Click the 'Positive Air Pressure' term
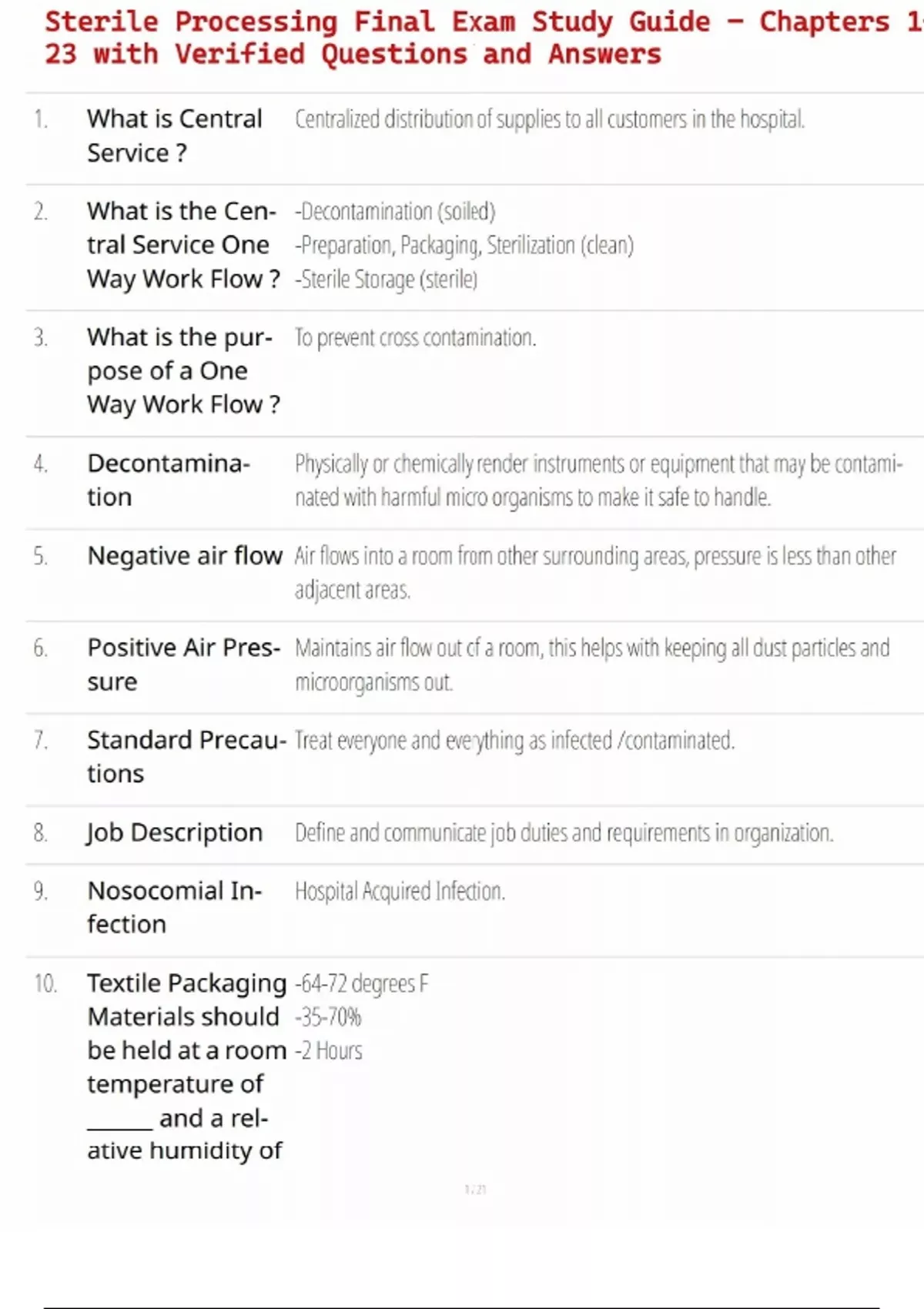This screenshot has height=1309, width=924. tap(183, 664)
